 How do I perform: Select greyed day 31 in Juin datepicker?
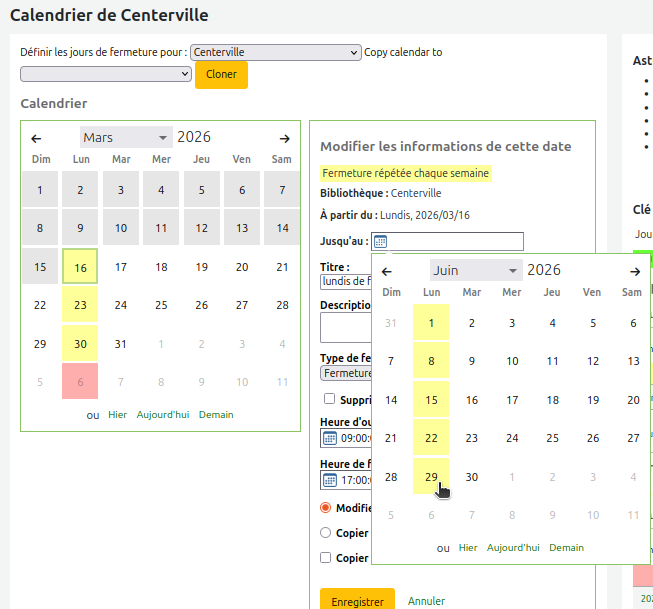(x=391, y=322)
